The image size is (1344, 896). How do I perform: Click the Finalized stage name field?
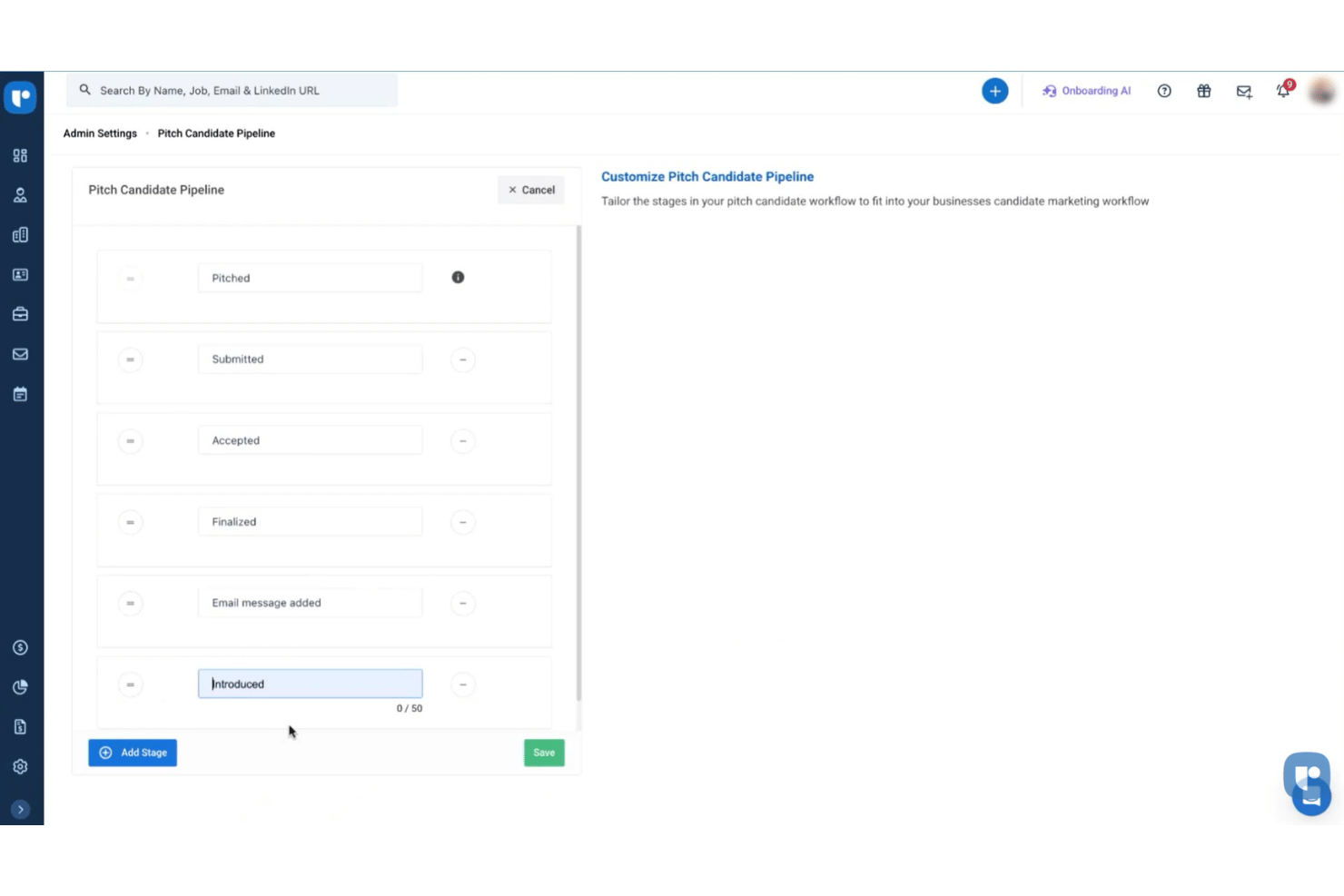(x=310, y=521)
